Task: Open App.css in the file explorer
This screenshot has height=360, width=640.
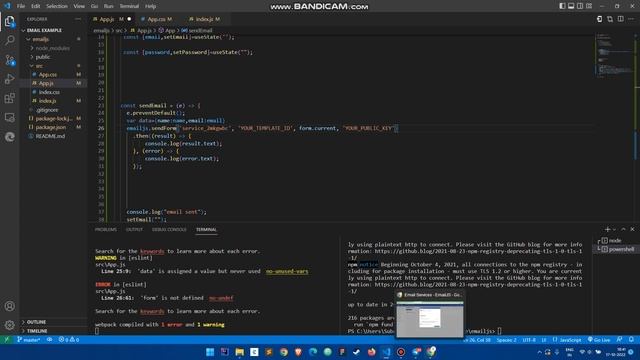Action: click(x=53, y=75)
